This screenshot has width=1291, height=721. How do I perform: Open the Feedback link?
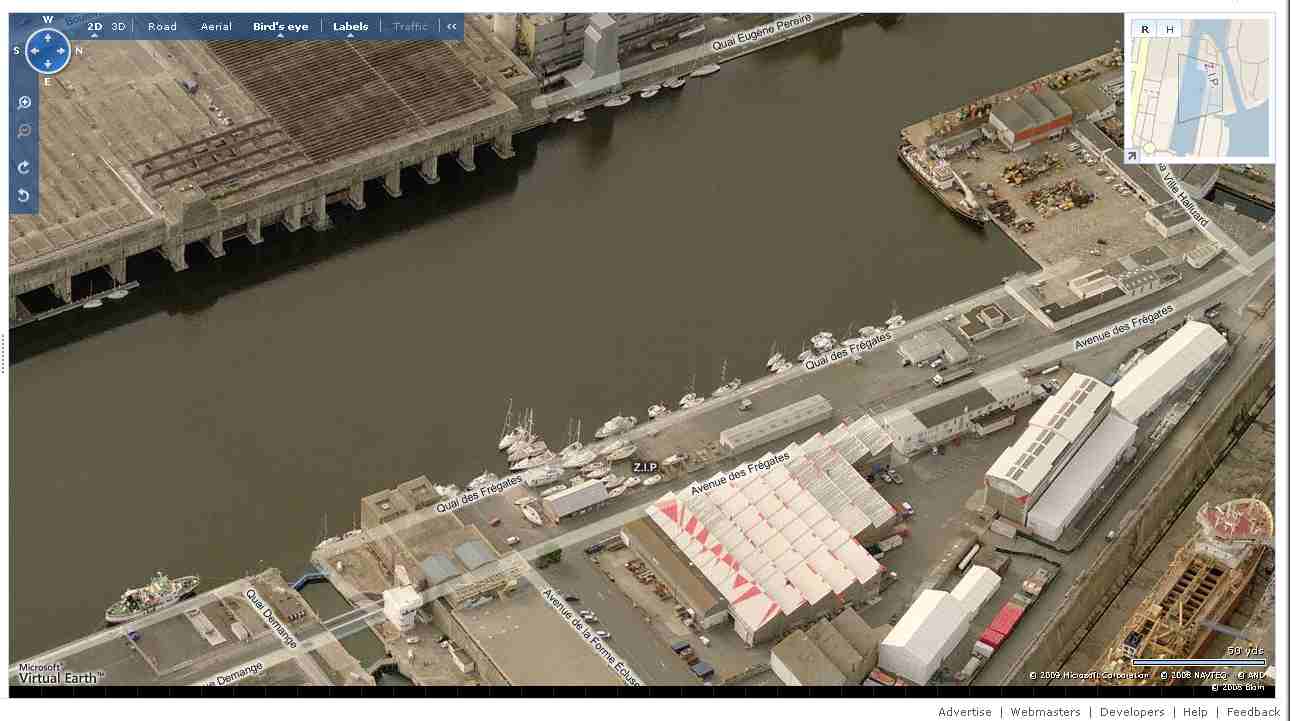(x=1253, y=712)
